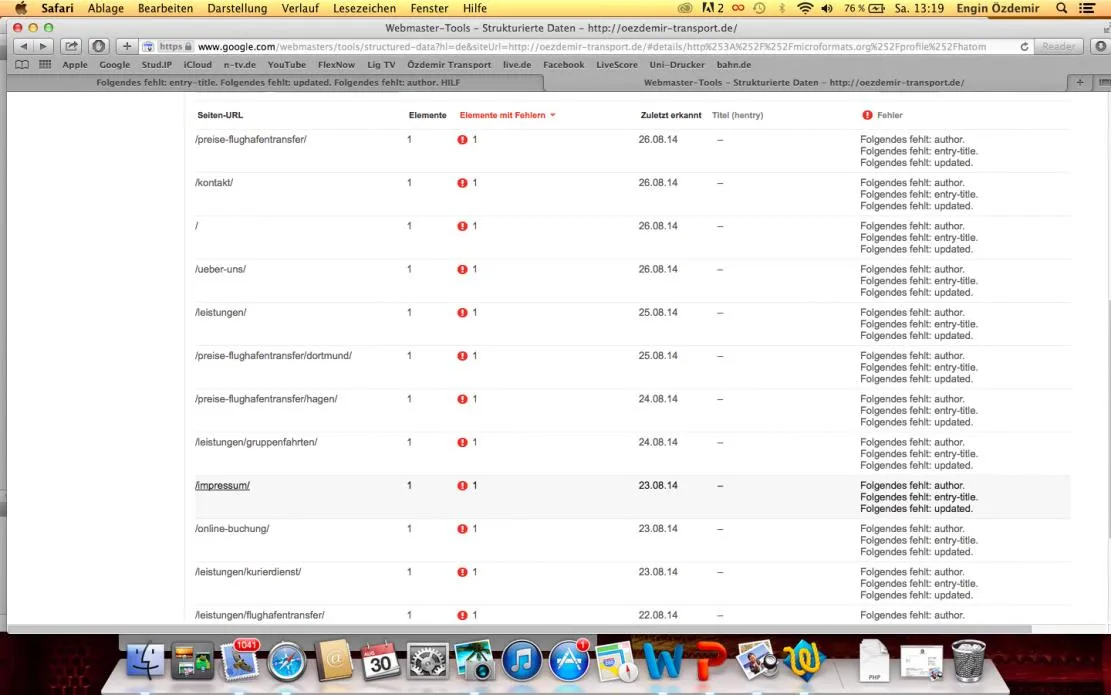
Task: Open the /kontakt/ row URL
Action: point(214,183)
